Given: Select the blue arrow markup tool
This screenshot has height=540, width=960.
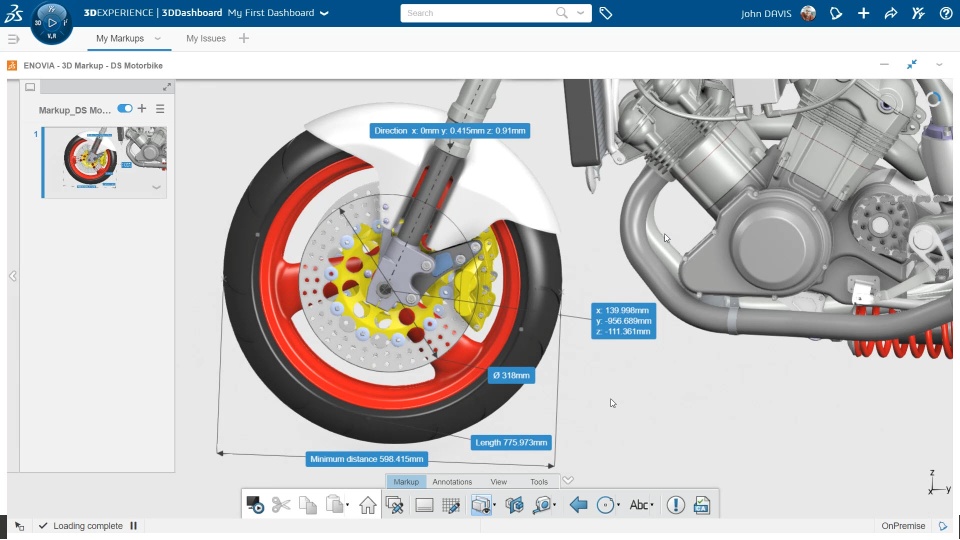Looking at the screenshot, I should [x=578, y=505].
